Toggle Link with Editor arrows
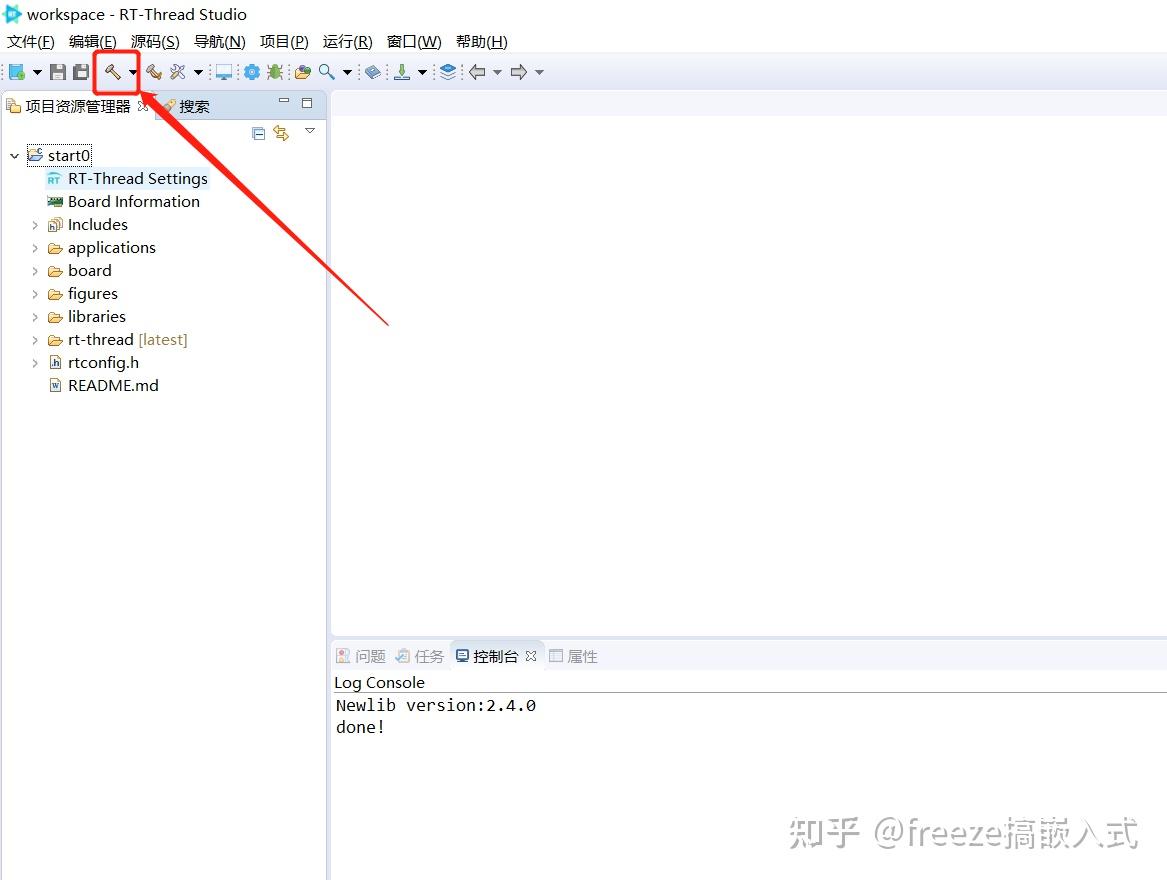 coord(280,132)
